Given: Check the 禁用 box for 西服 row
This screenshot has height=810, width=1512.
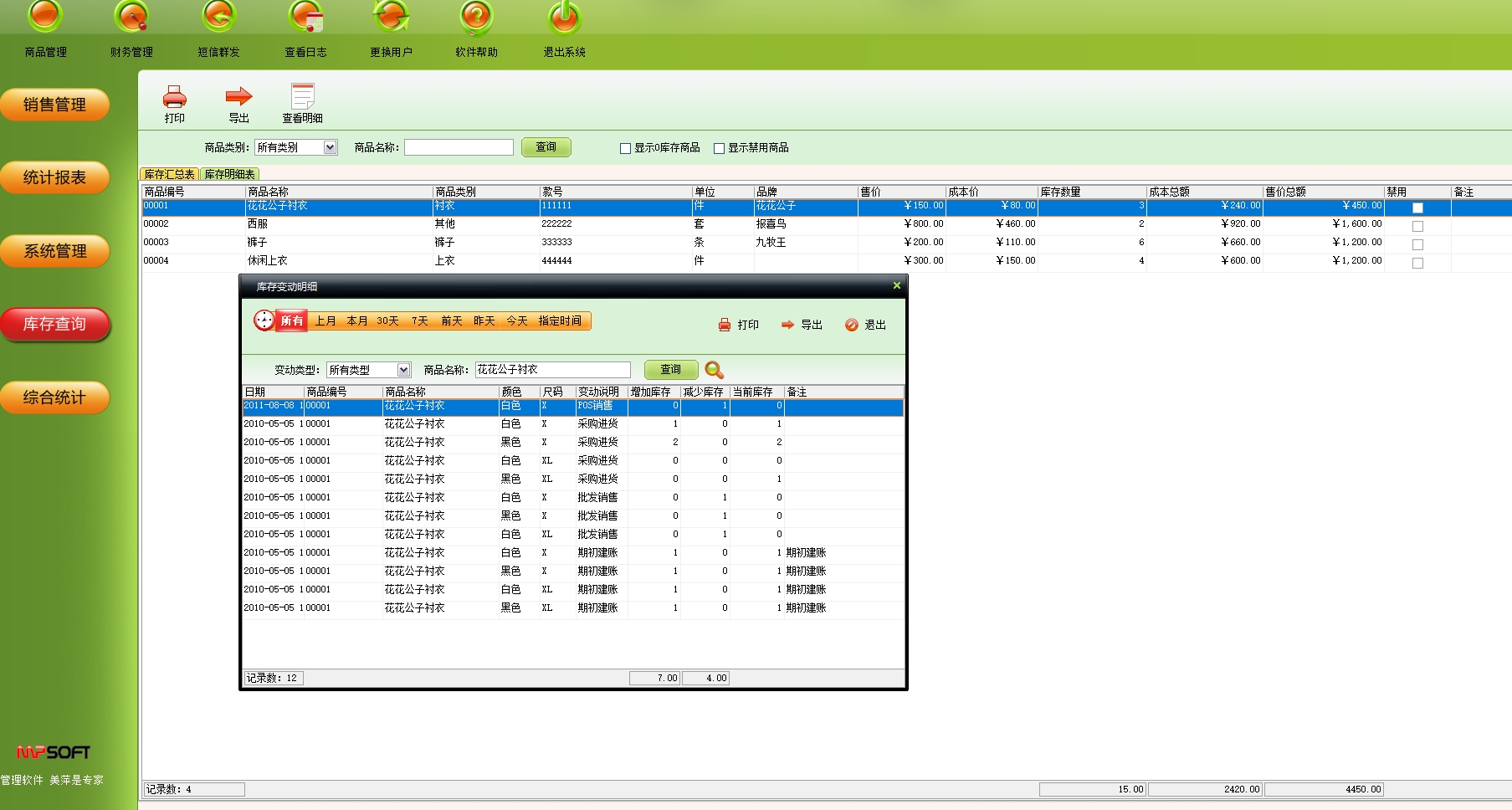Looking at the screenshot, I should click(1417, 226).
